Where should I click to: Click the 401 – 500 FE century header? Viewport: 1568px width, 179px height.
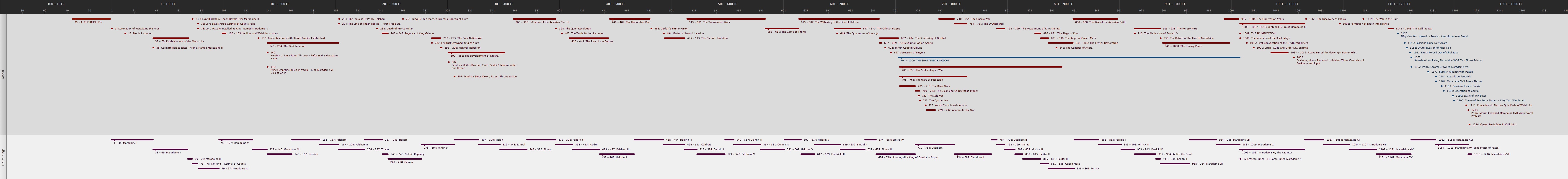pos(615,4)
